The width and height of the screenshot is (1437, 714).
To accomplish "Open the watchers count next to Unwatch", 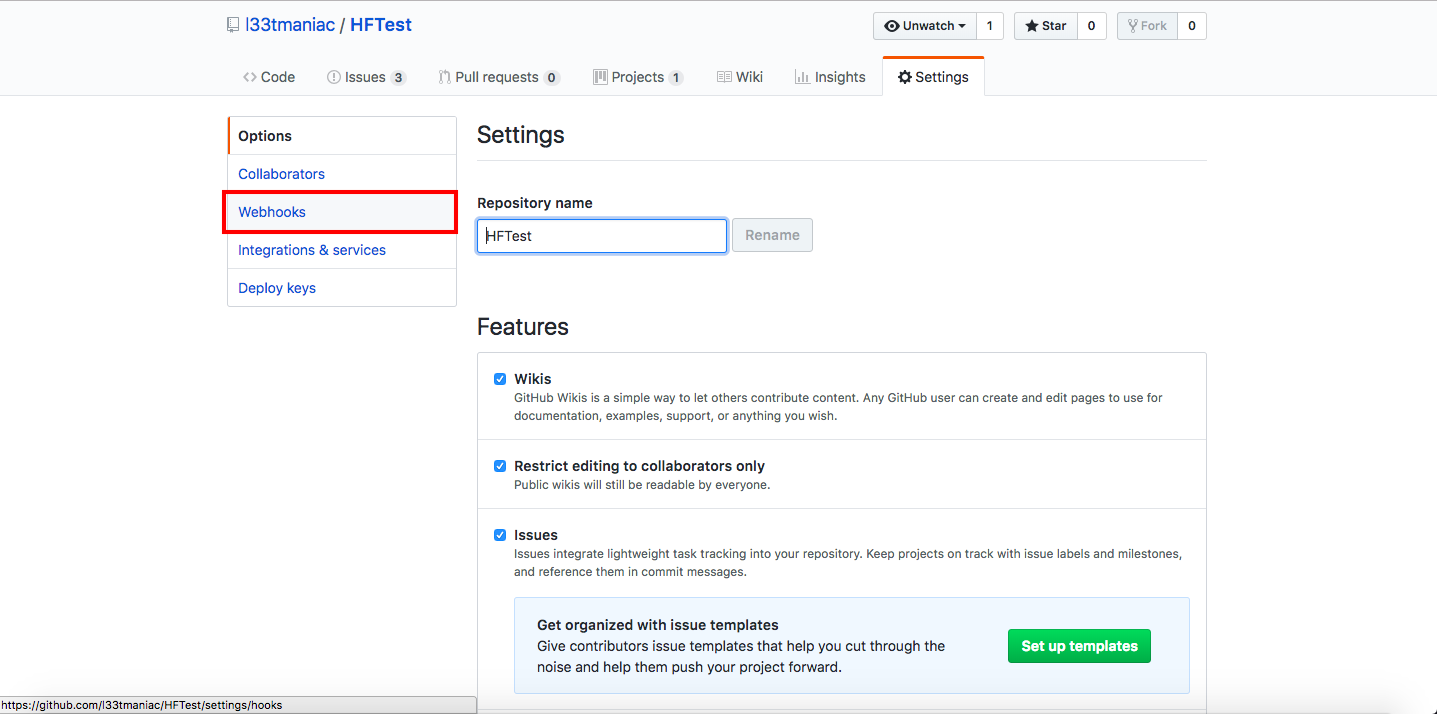I will 989,25.
